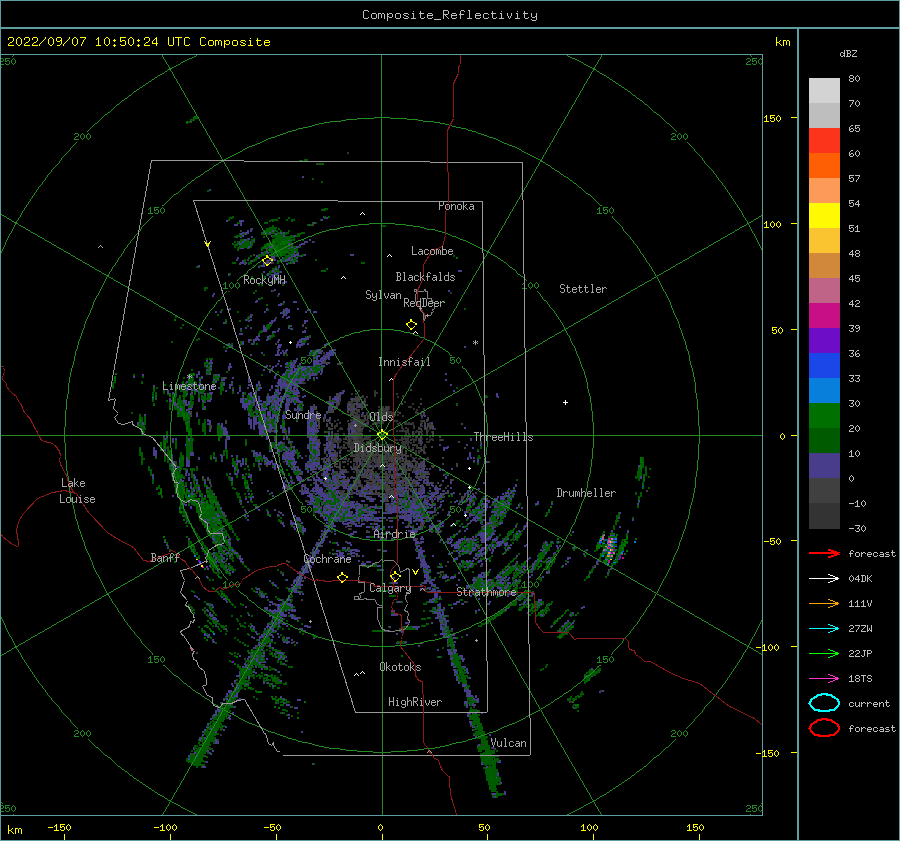Click the magenta swatch between 42 and 39
The image size is (900, 841).
tap(824, 316)
